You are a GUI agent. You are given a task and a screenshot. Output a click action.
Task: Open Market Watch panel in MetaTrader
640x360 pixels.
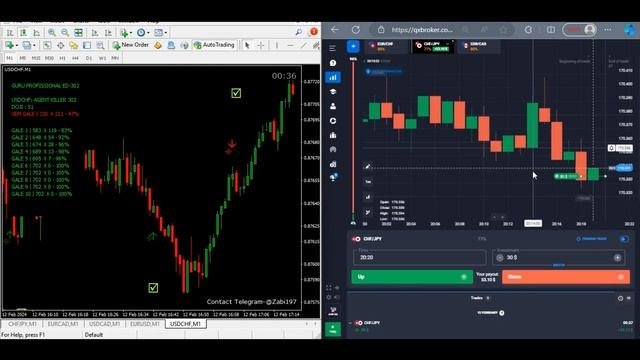pyautogui.click(x=47, y=45)
